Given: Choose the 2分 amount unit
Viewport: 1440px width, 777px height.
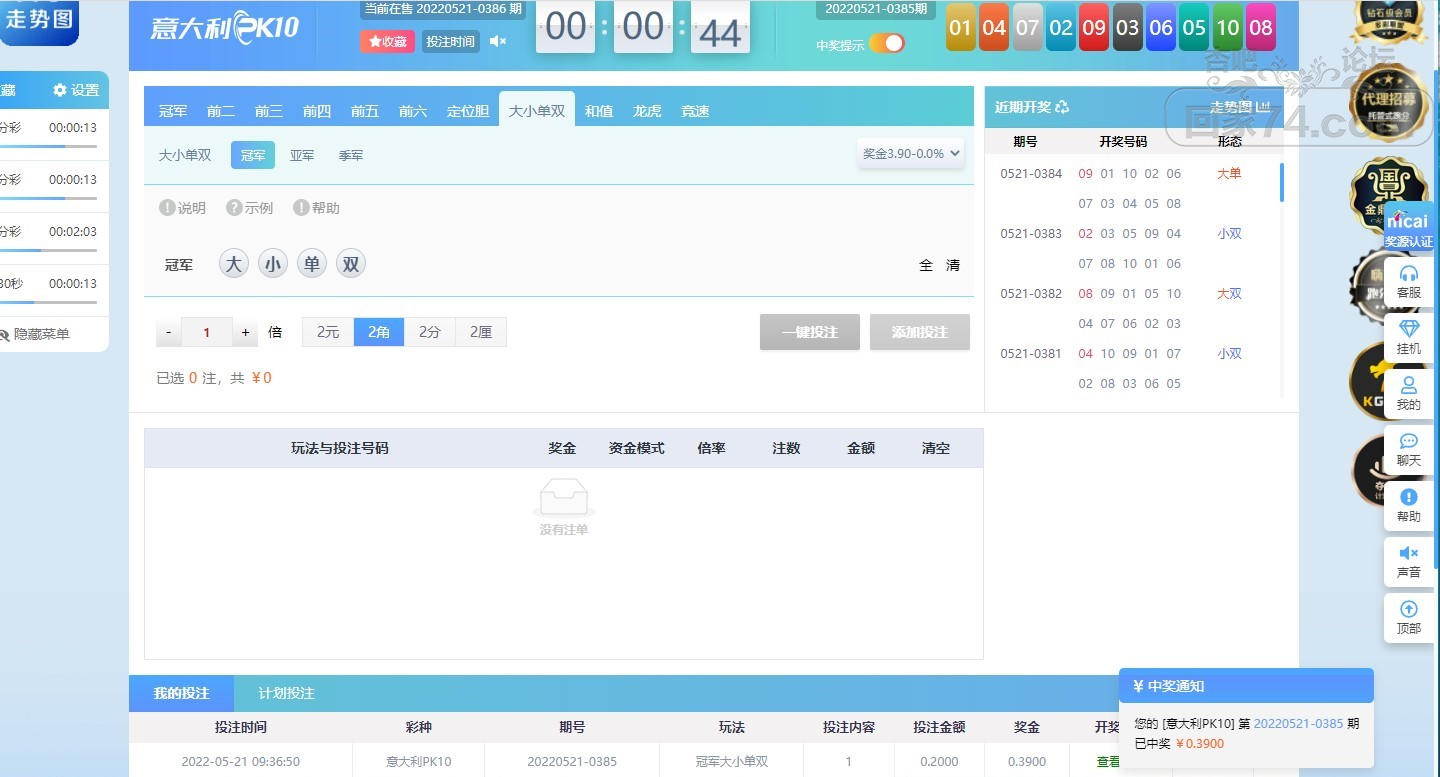Looking at the screenshot, I should [430, 332].
